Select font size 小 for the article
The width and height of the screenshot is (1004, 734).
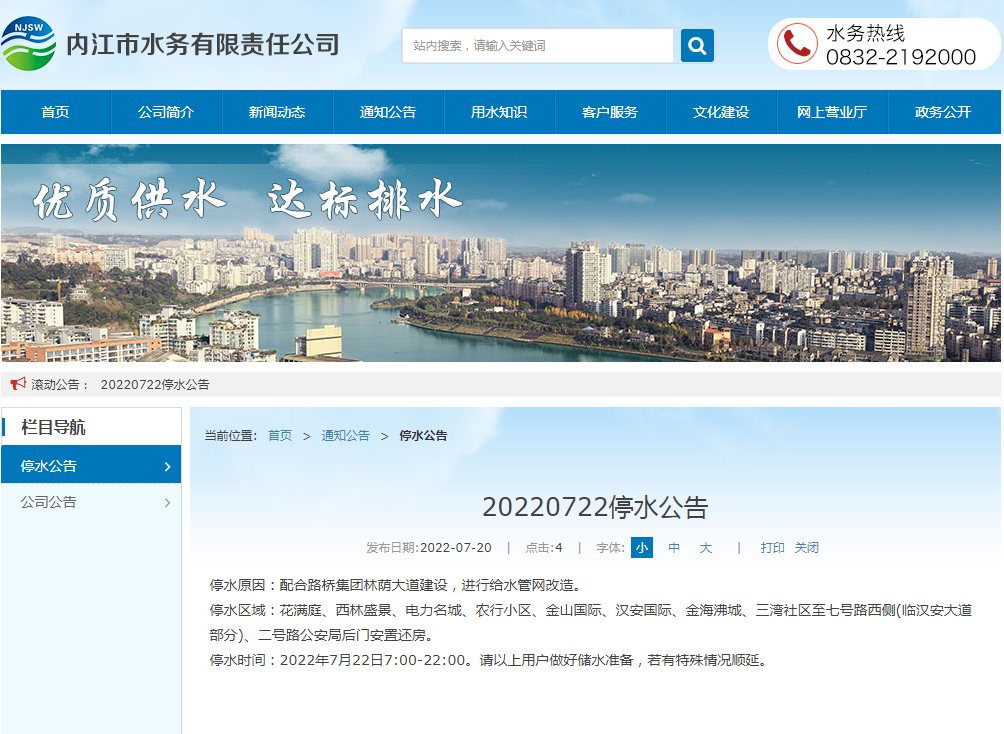click(x=641, y=548)
